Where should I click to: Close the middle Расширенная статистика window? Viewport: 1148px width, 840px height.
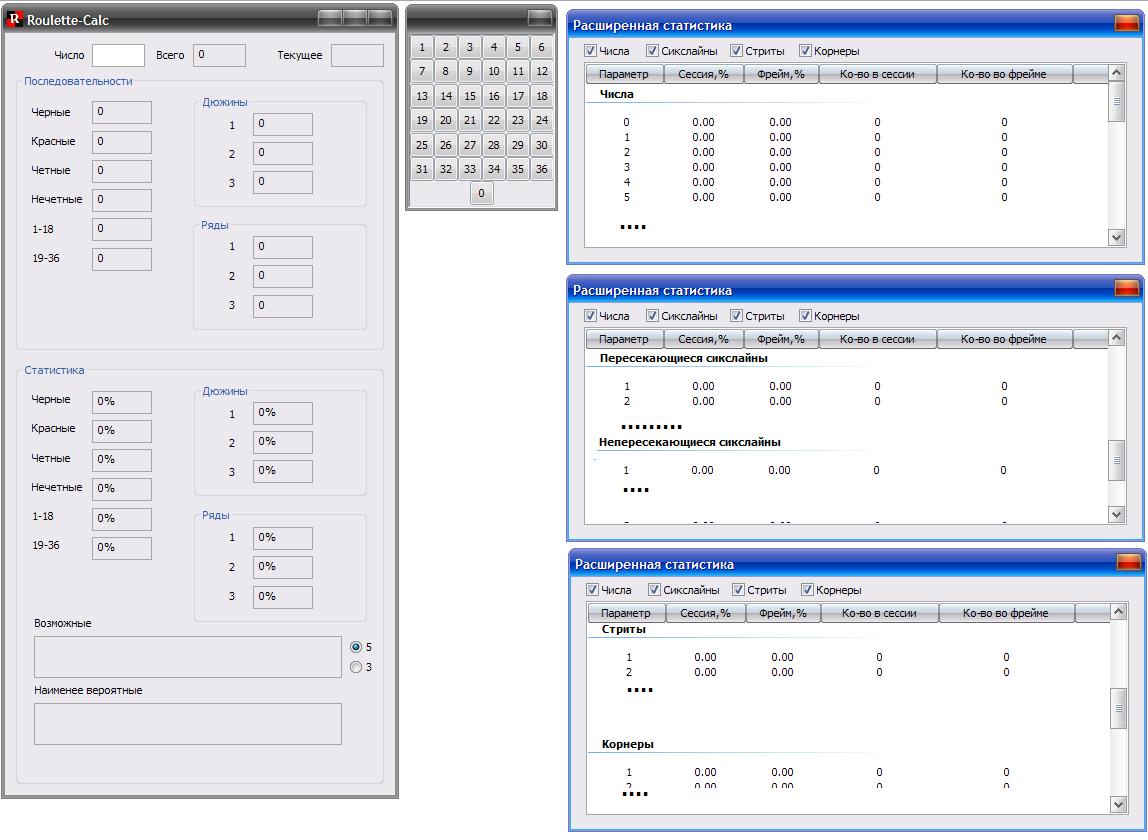pos(1127,289)
